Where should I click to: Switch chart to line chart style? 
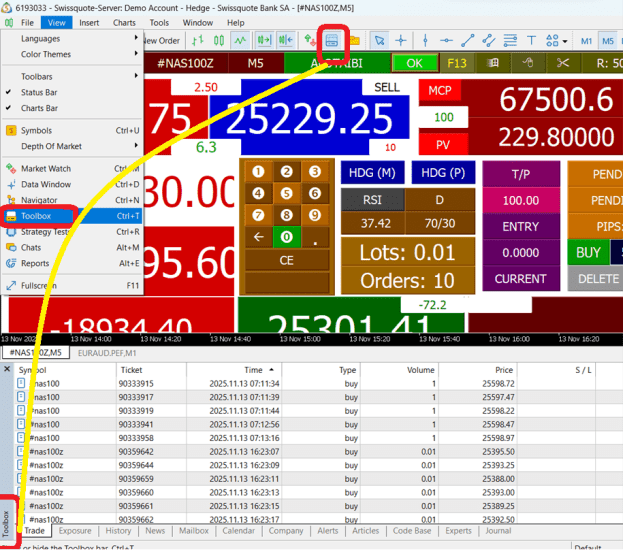coord(240,40)
